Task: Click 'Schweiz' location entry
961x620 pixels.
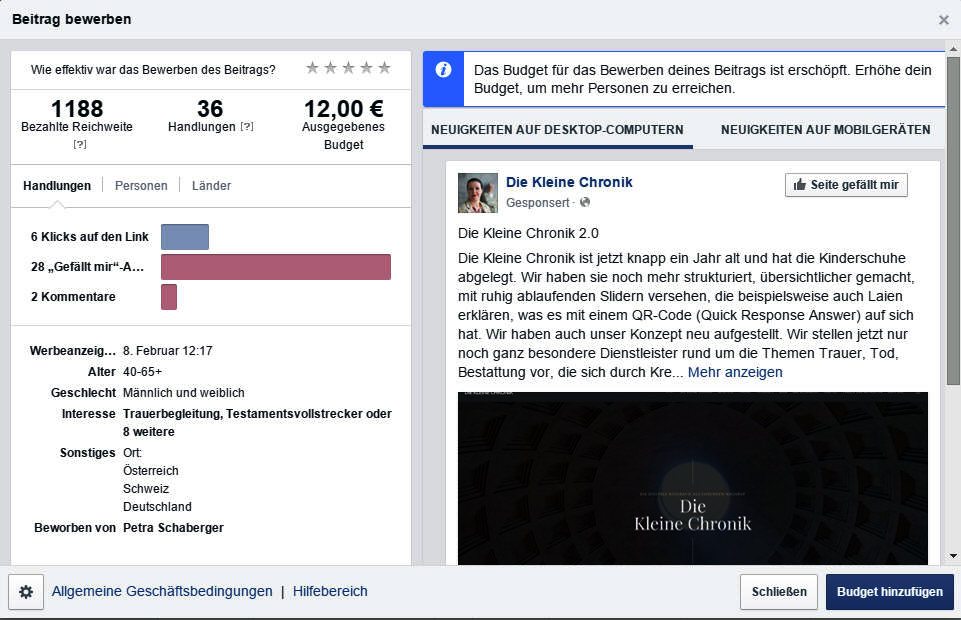Action: coord(146,489)
